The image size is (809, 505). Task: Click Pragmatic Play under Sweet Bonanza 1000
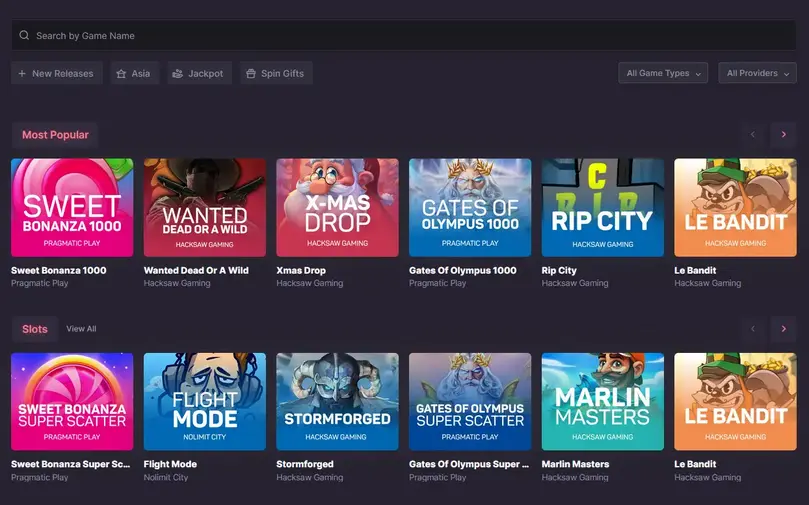pos(40,283)
